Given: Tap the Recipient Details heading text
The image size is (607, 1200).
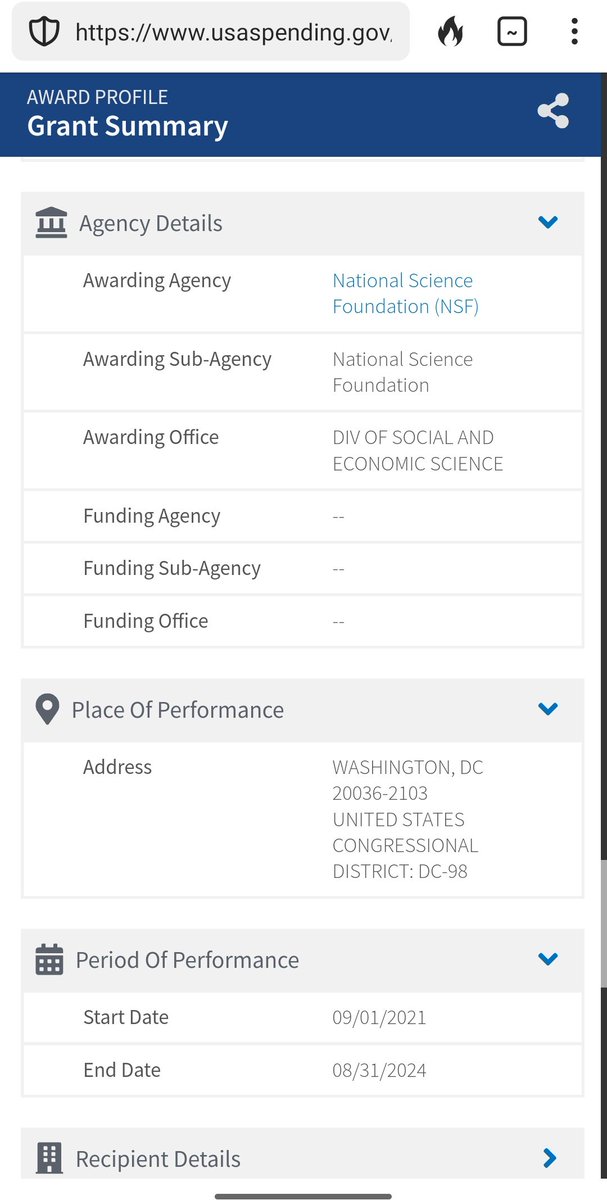Looking at the screenshot, I should [x=158, y=1159].
